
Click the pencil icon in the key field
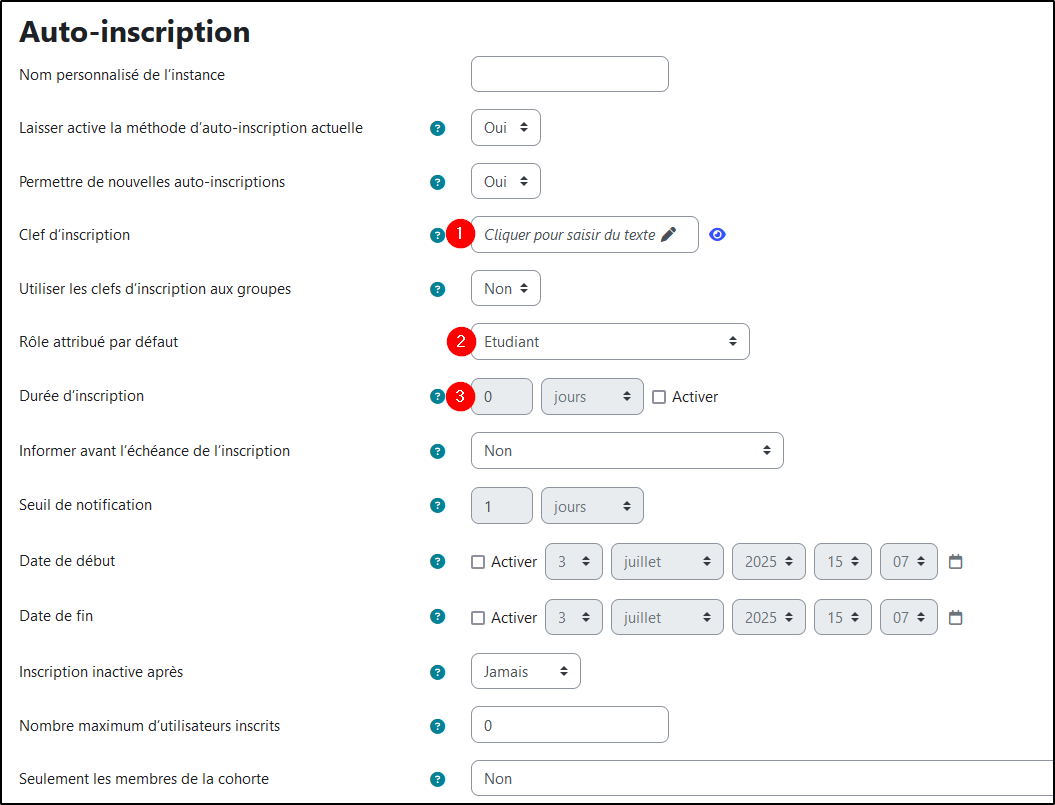669,234
